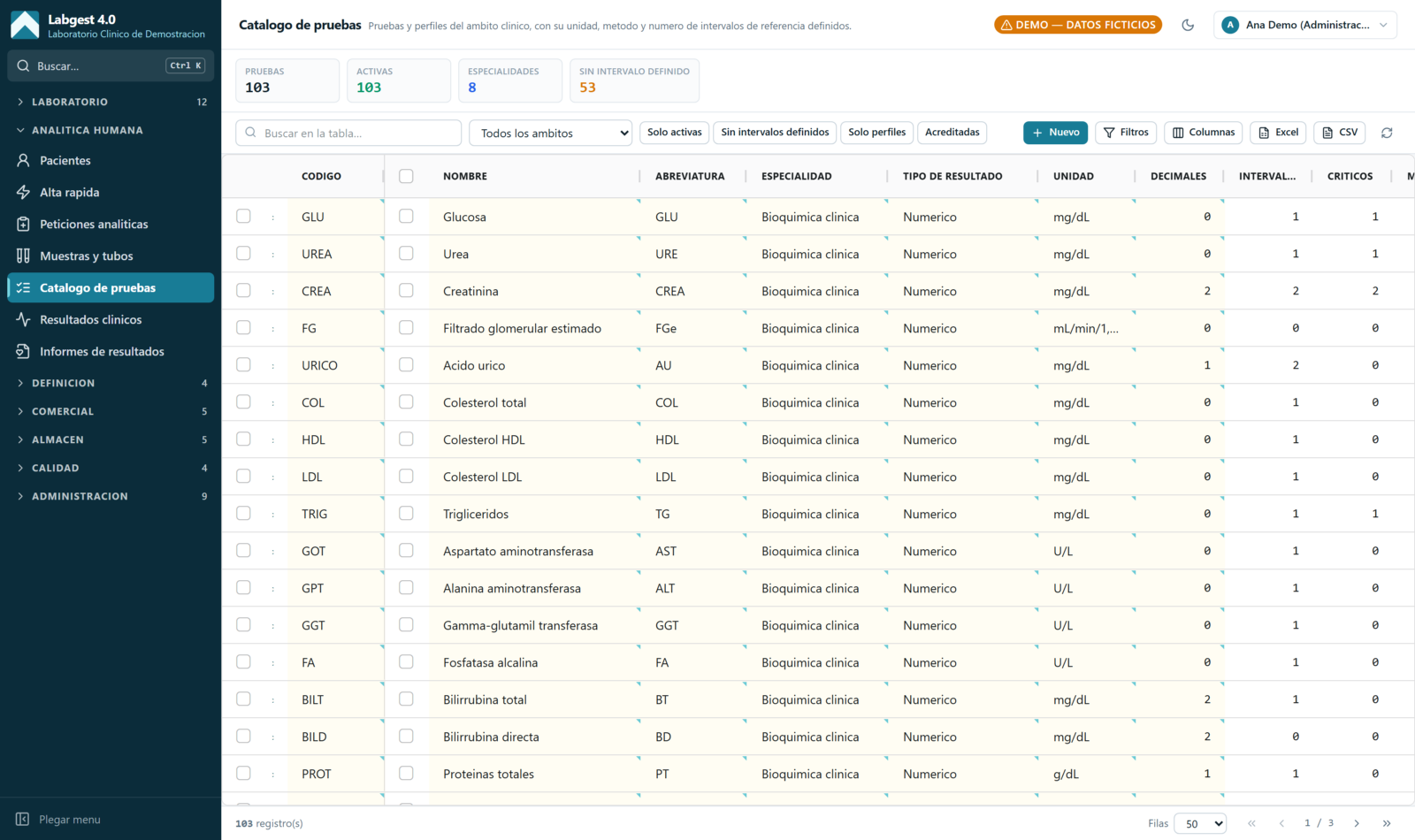Click the Resultados clinicos pulse icon
Screen dimensions: 1415x840
[23, 319]
